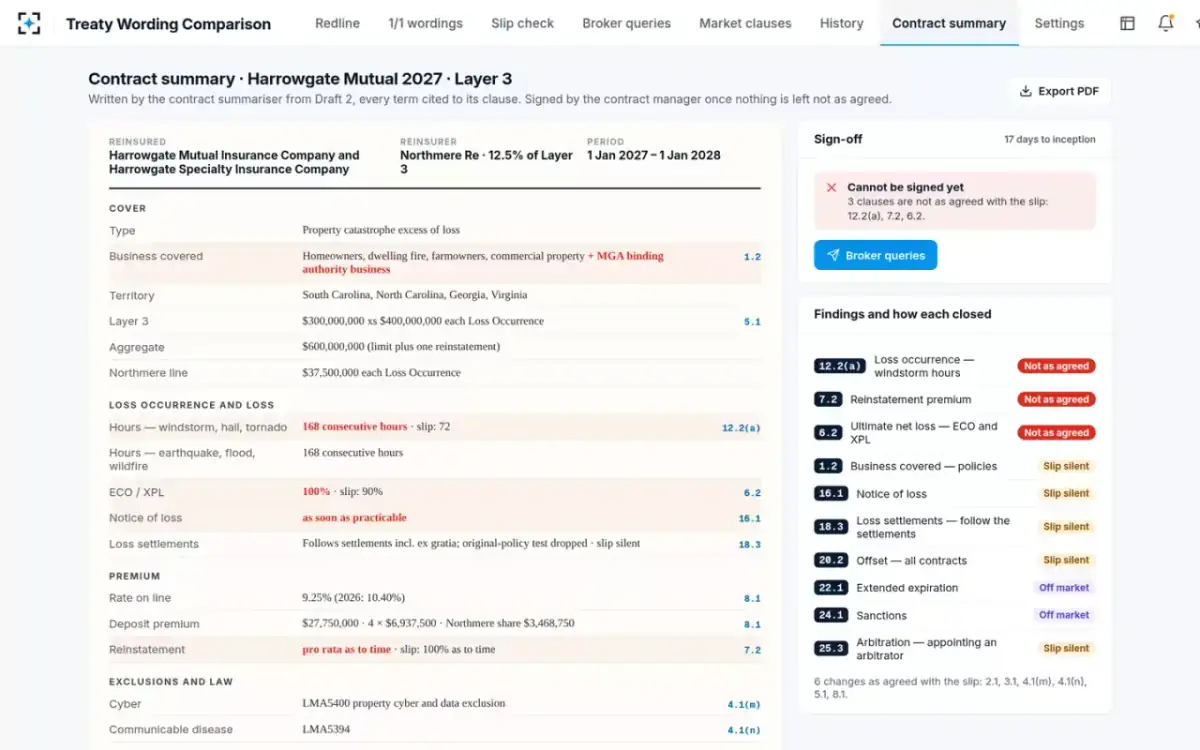Click "$600,000,000 (limit plus one reinstatement)" aggregate value
This screenshot has width=1200, height=750.
tap(400, 347)
